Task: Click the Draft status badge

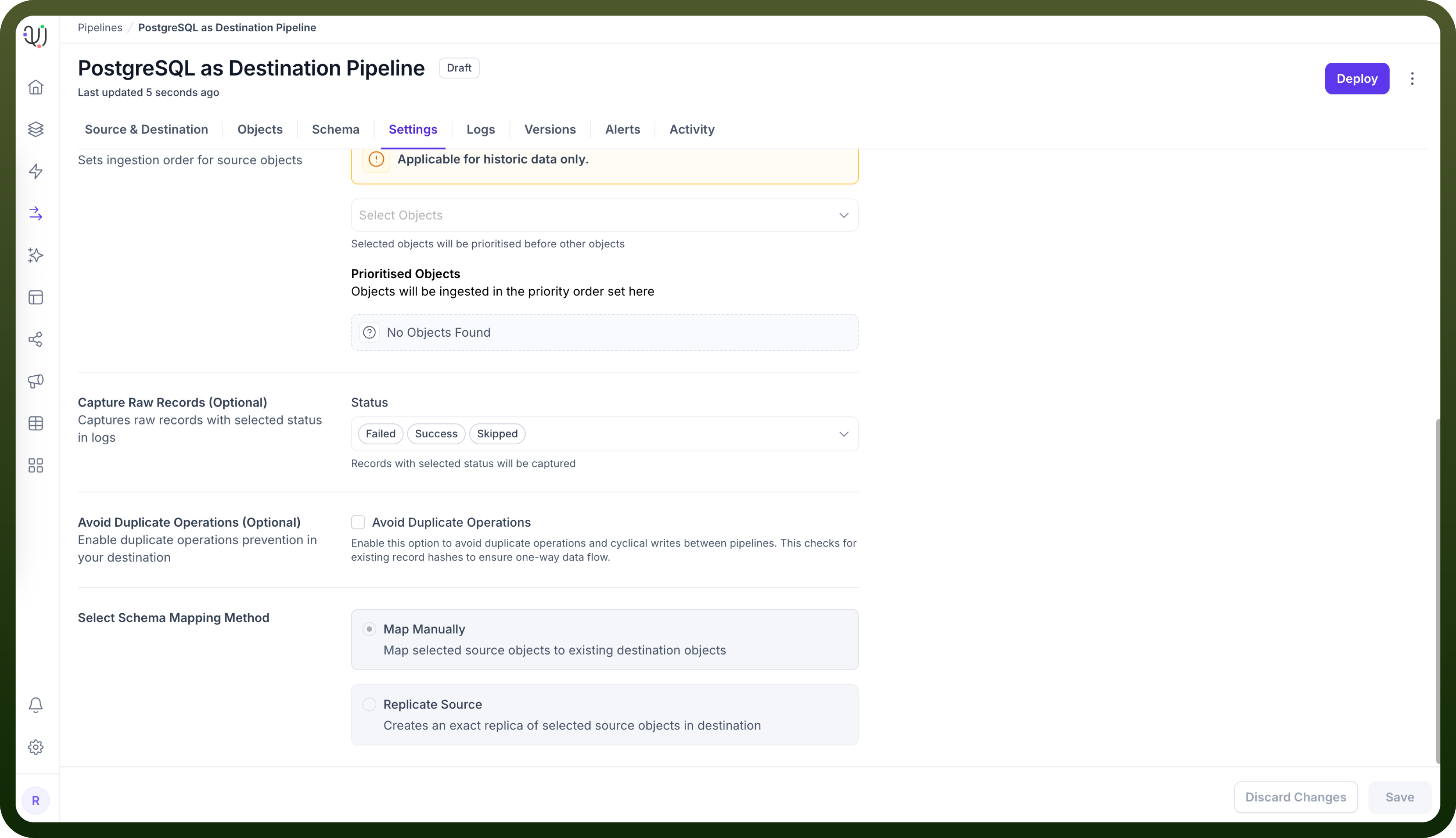Action: (459, 68)
